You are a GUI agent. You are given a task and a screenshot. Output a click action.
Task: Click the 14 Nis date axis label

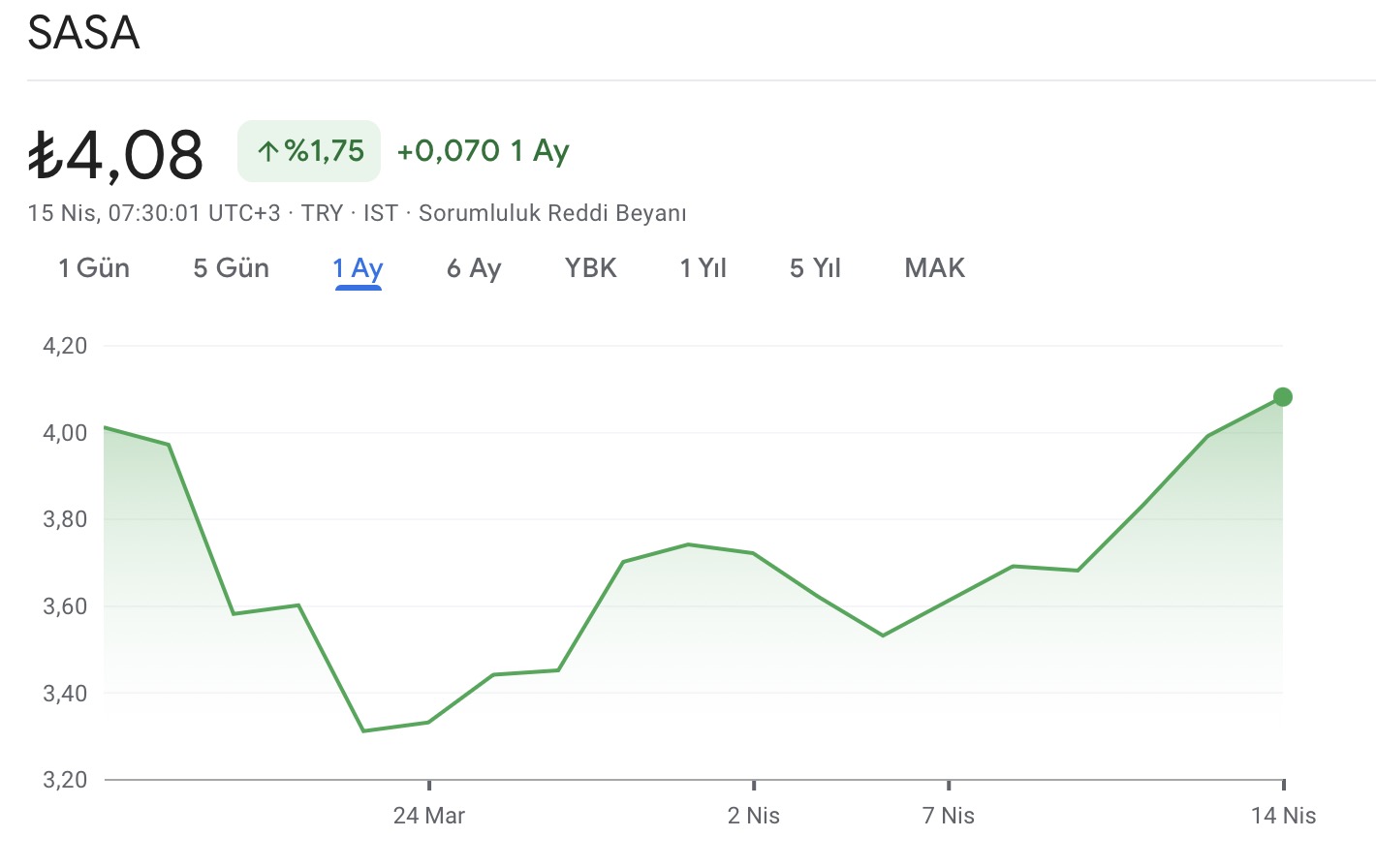tap(1284, 816)
